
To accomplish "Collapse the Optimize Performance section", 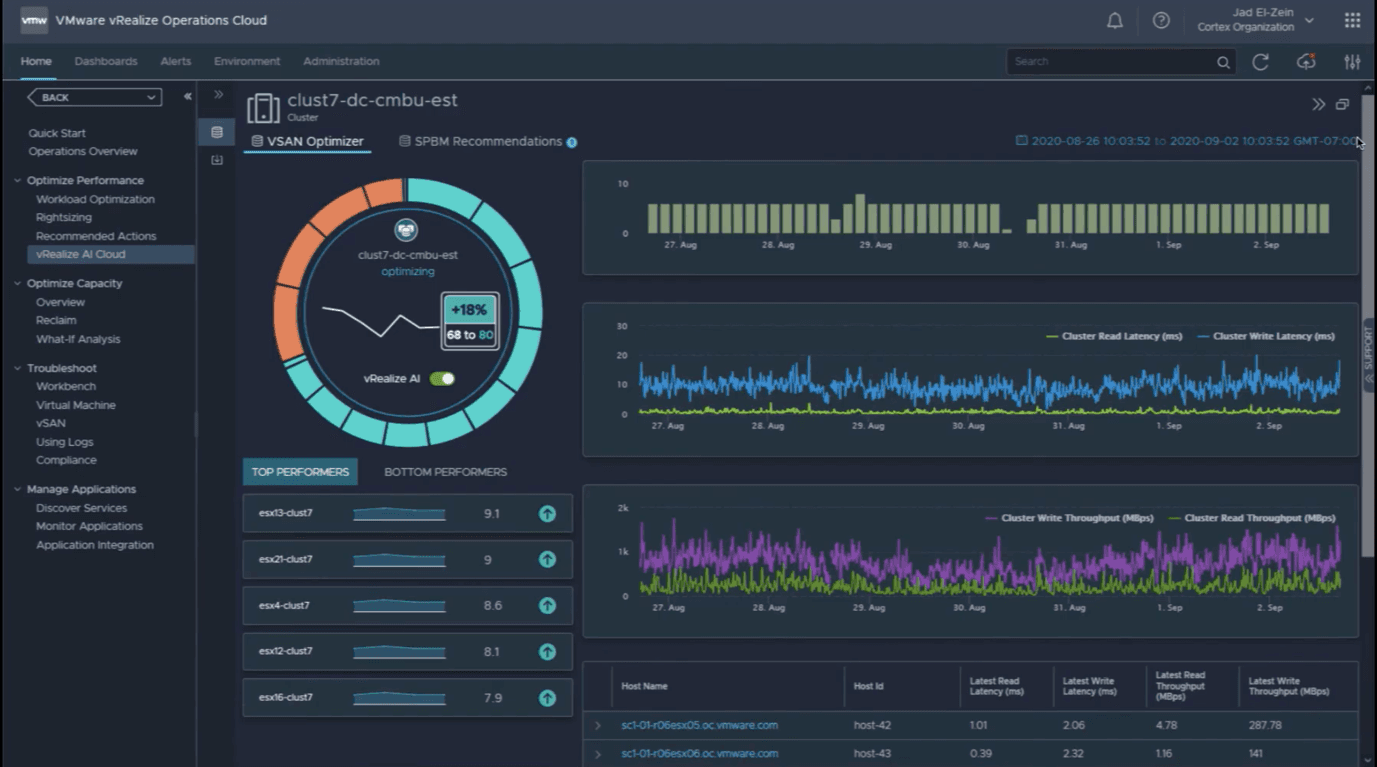I will 18,181.
